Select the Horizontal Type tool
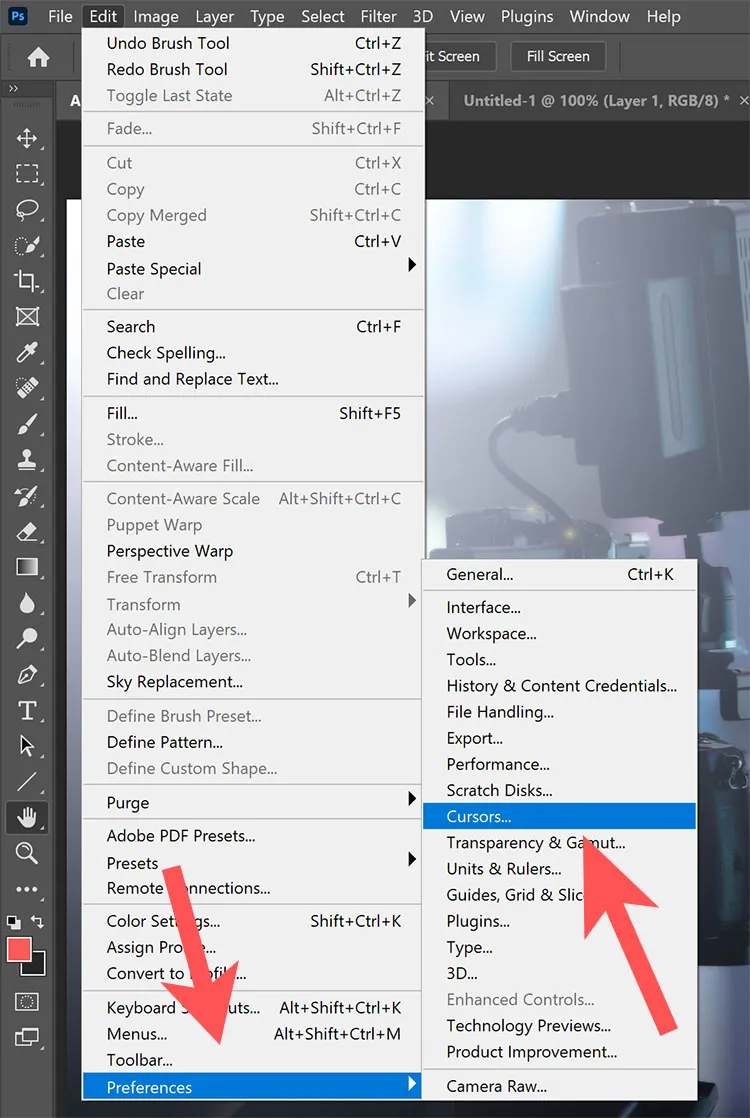Viewport: 750px width, 1118px height. coord(27,710)
